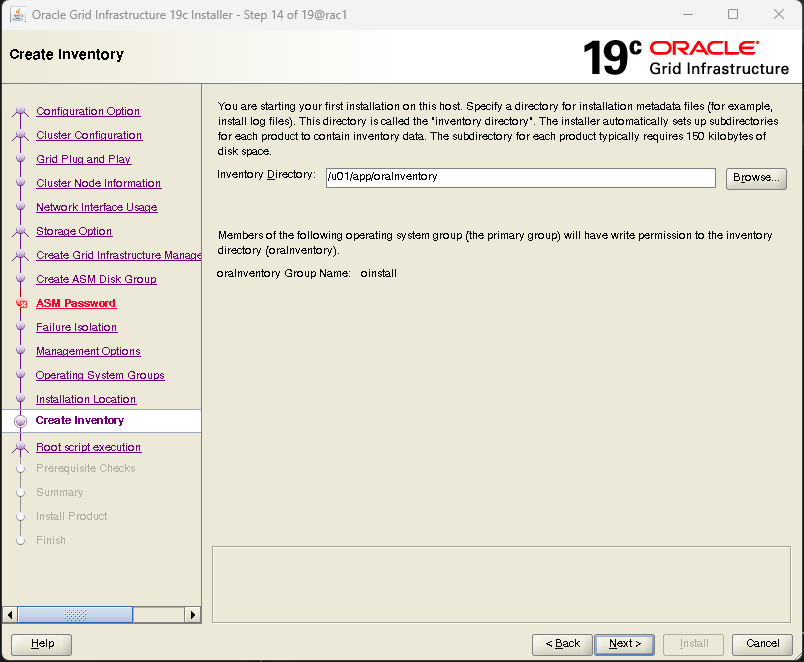Click the sidebar scroll left arrow
804x662 pixels.
point(10,614)
